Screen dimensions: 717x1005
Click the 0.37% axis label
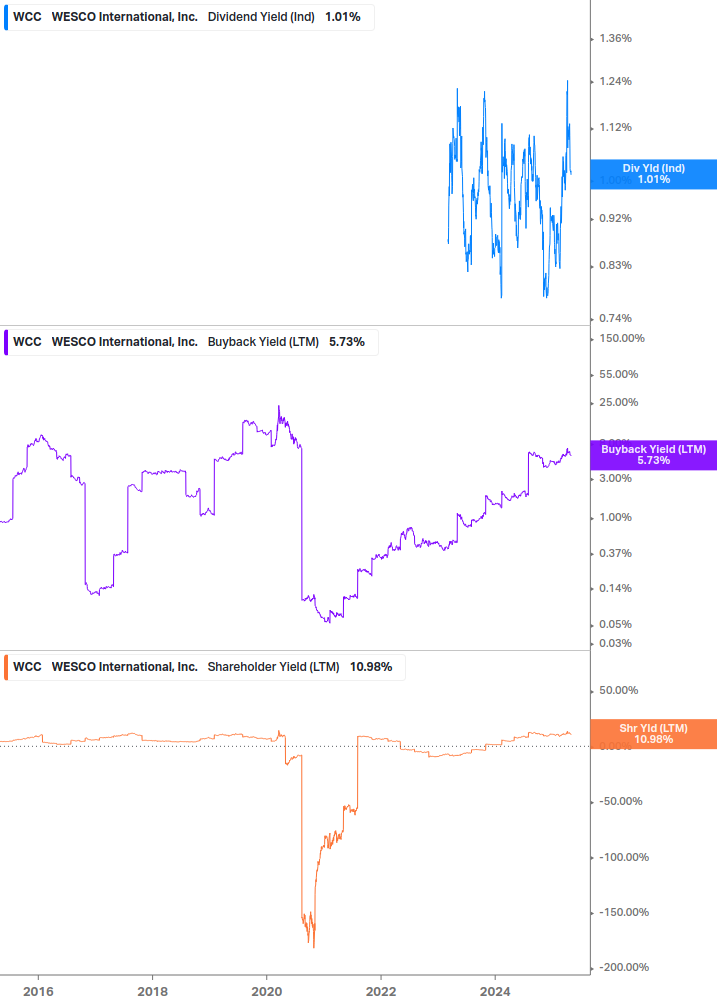tap(615, 553)
